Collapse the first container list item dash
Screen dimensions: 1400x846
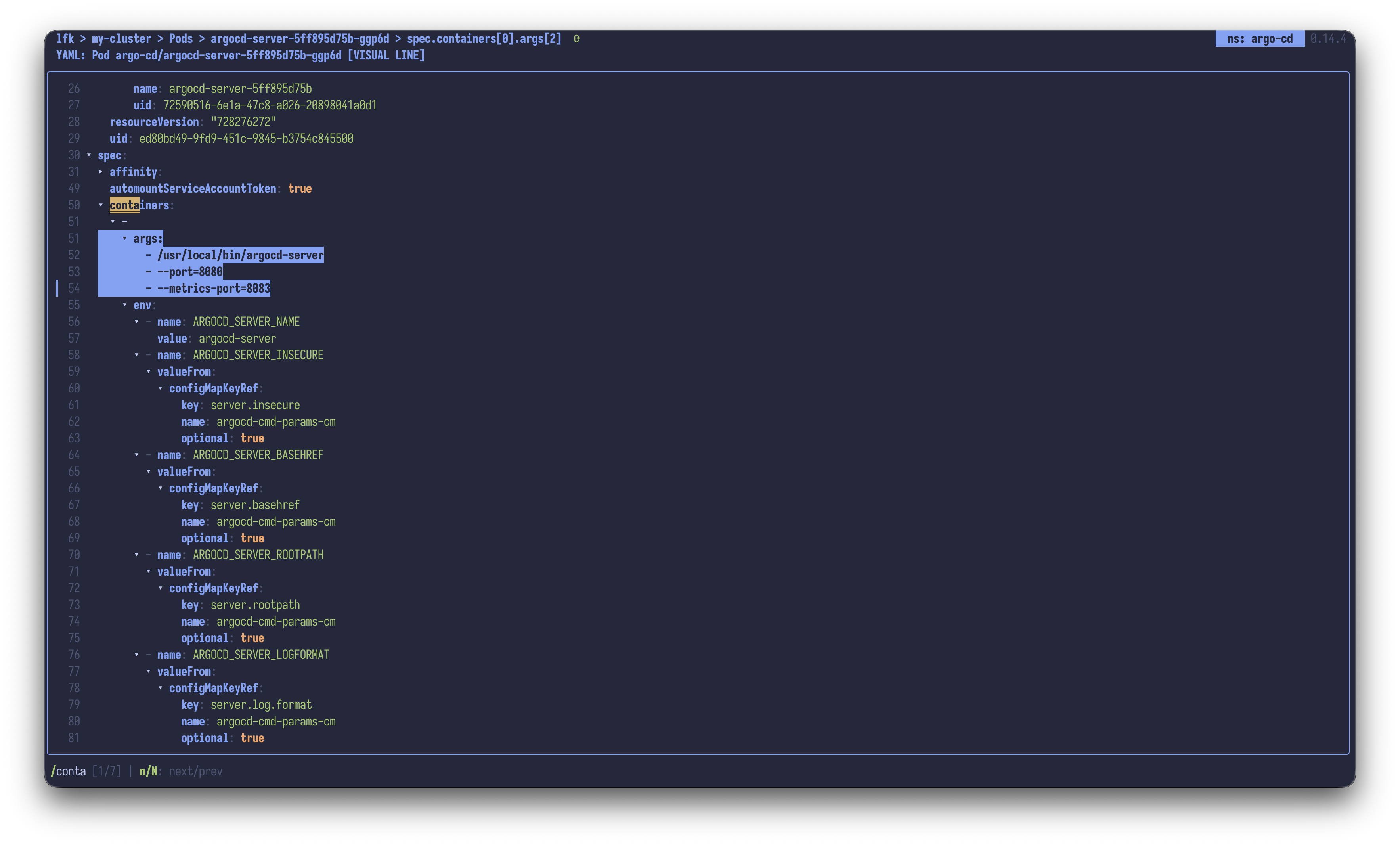click(x=113, y=222)
